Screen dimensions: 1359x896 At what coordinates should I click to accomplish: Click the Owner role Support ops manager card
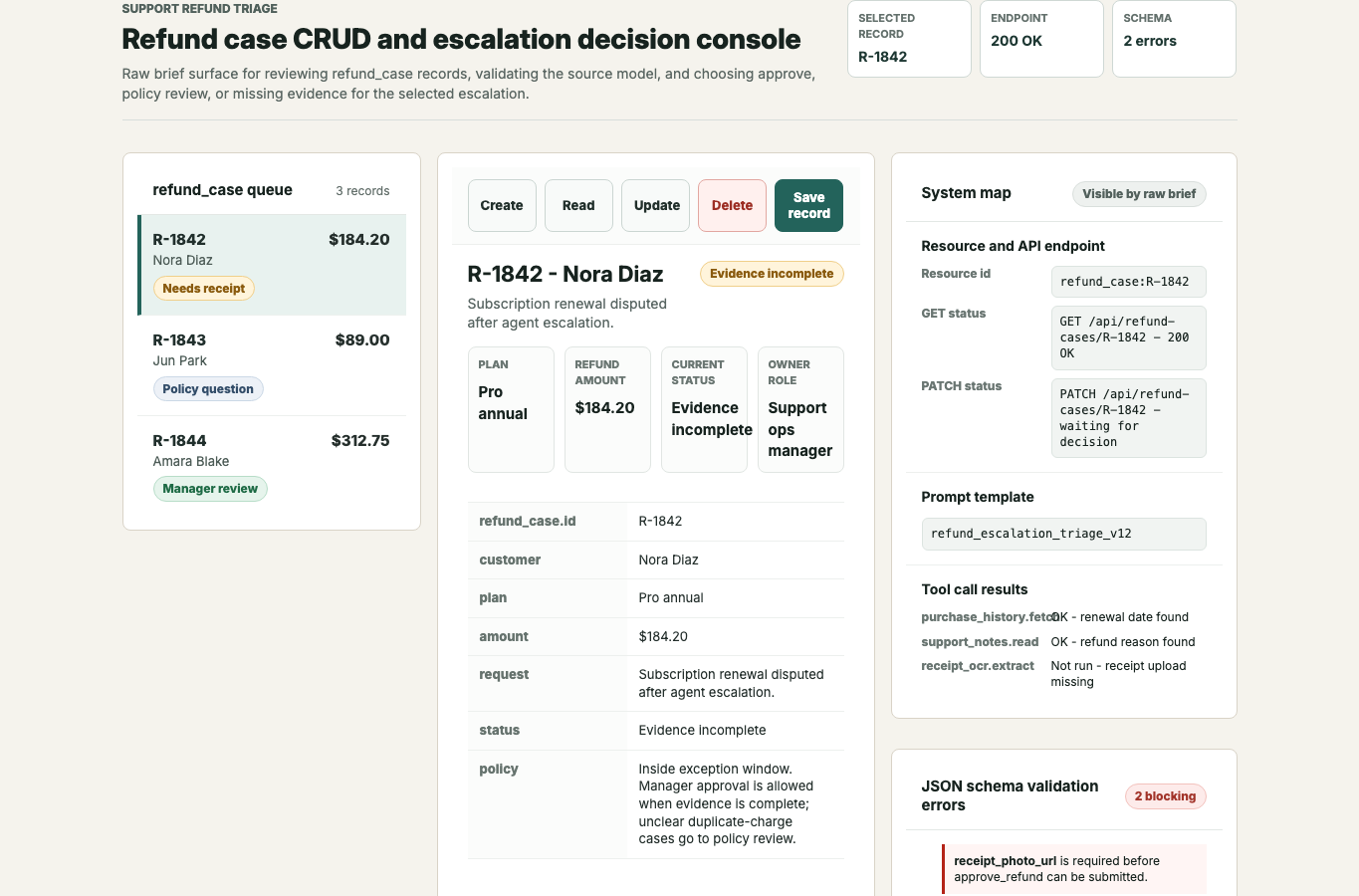pos(800,409)
